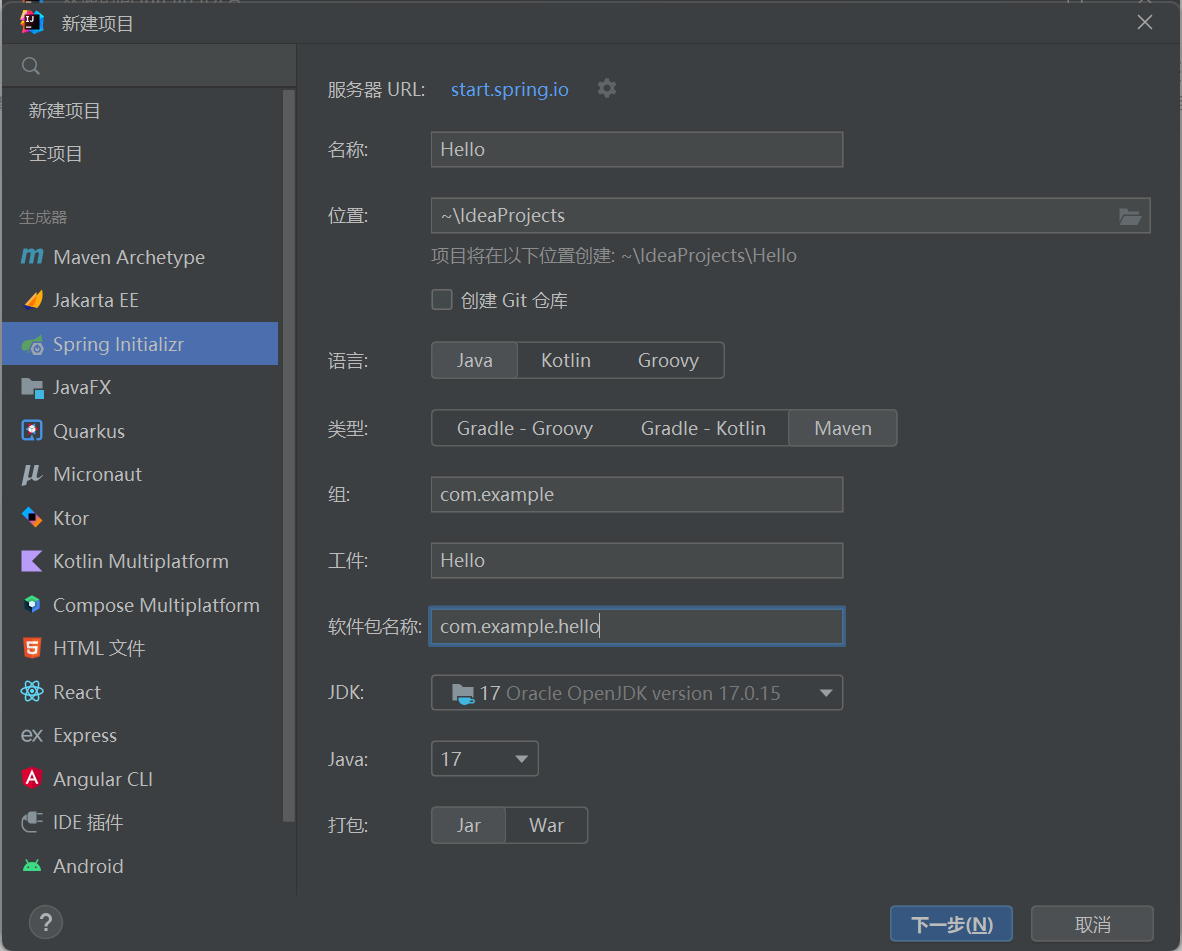Click the 名称 field containing Hello
This screenshot has height=951, width=1182.
pos(637,149)
